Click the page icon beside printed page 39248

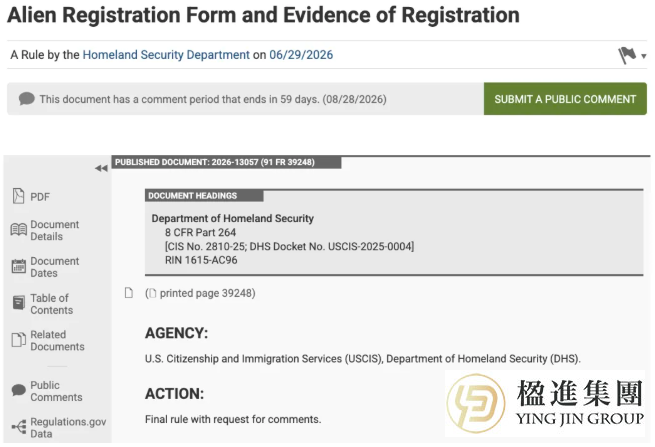pyautogui.click(x=129, y=293)
